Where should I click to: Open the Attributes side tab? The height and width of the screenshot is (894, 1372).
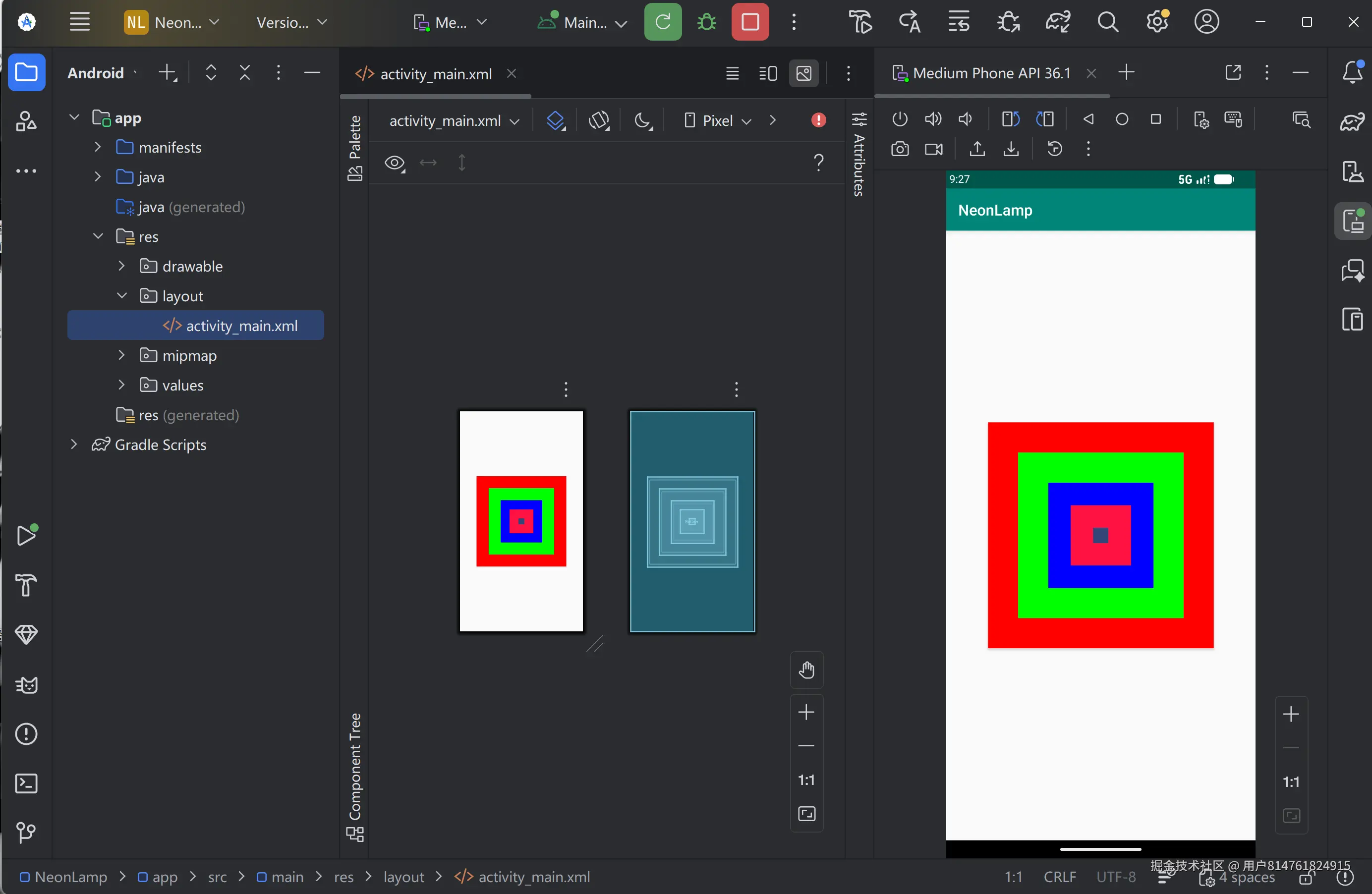tap(859, 155)
